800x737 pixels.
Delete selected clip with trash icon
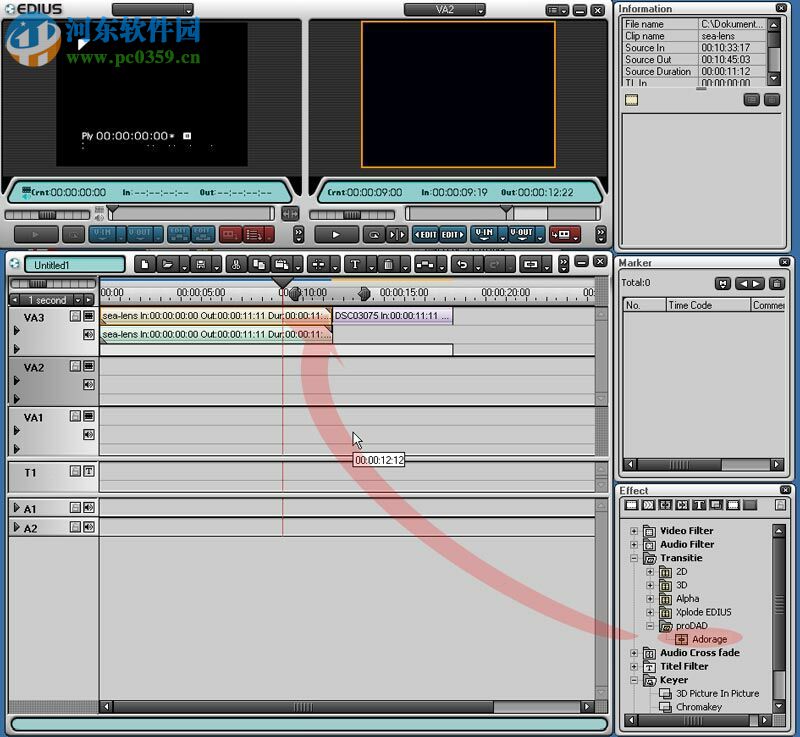(x=388, y=264)
